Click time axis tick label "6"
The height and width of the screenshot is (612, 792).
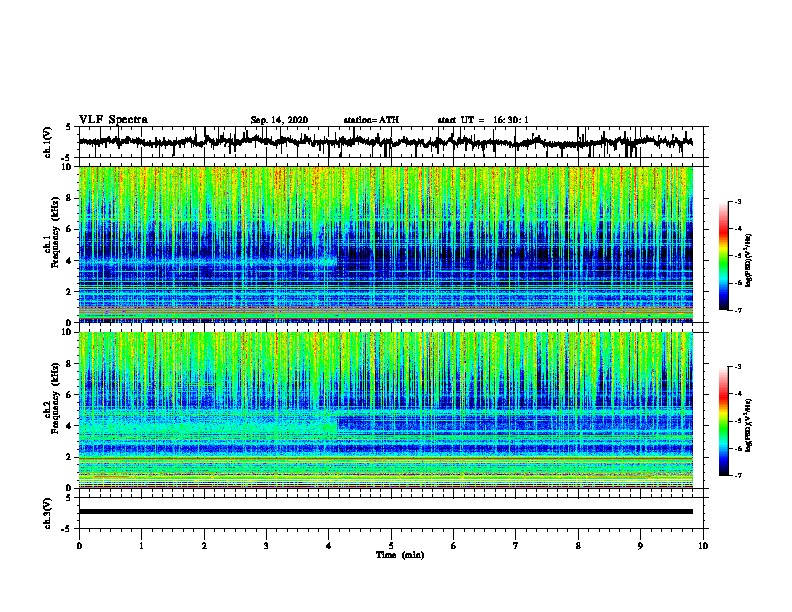453,546
